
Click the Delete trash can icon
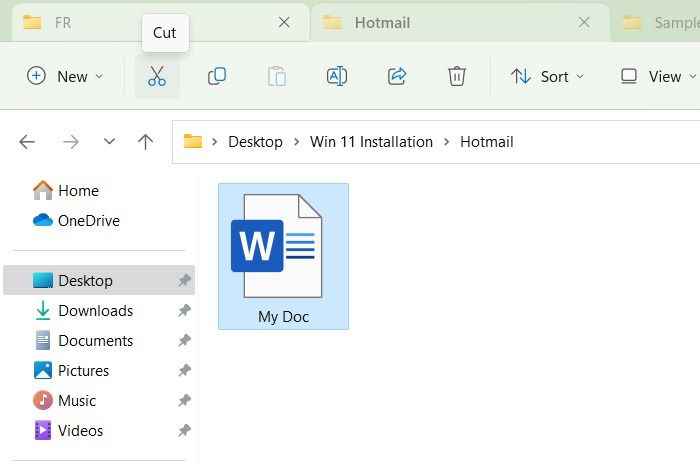click(x=457, y=76)
